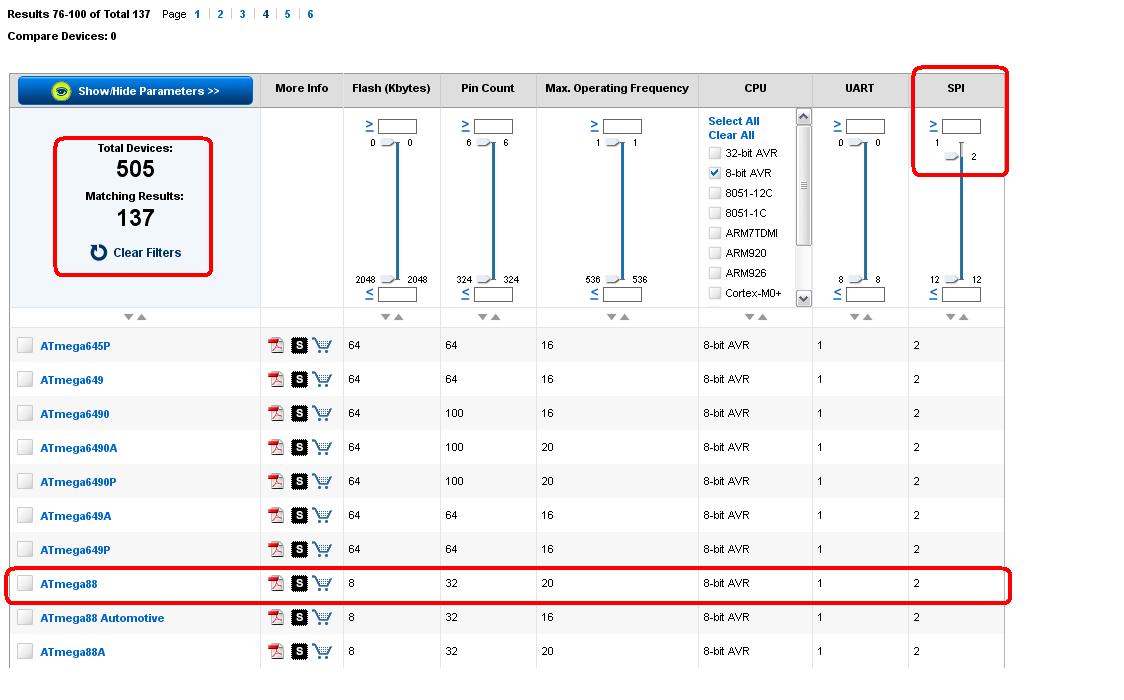Viewport: 1124px width, 700px height.
Task: Open the ATmega6490P device link
Action: tap(78, 481)
